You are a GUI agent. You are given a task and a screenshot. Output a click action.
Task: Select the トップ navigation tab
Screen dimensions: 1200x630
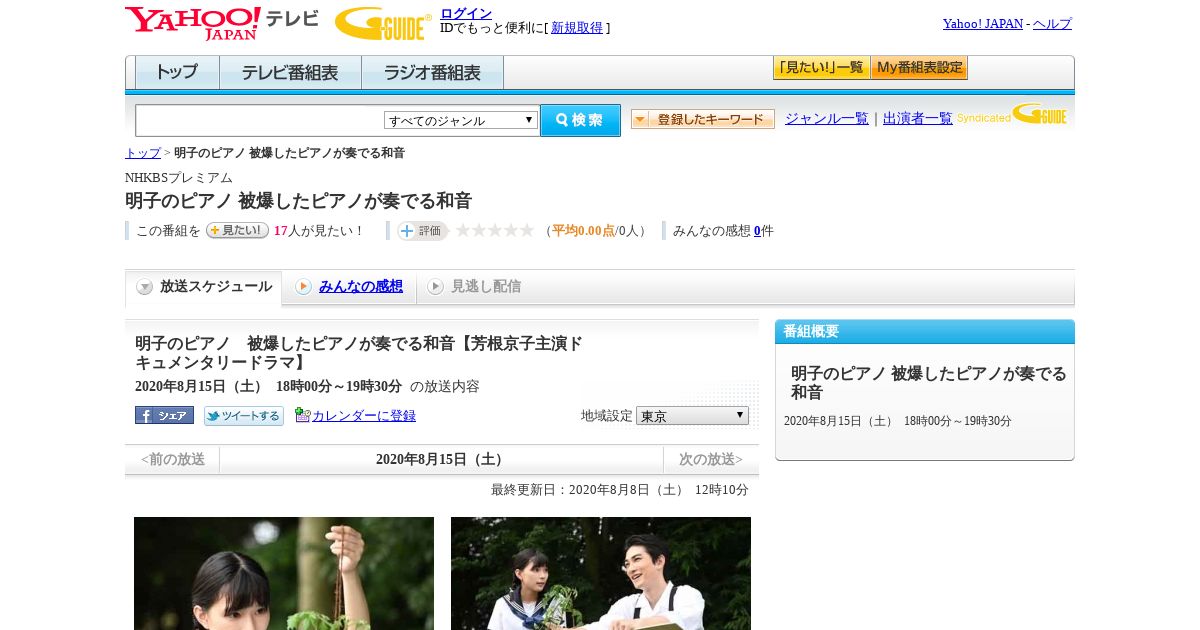click(177, 73)
